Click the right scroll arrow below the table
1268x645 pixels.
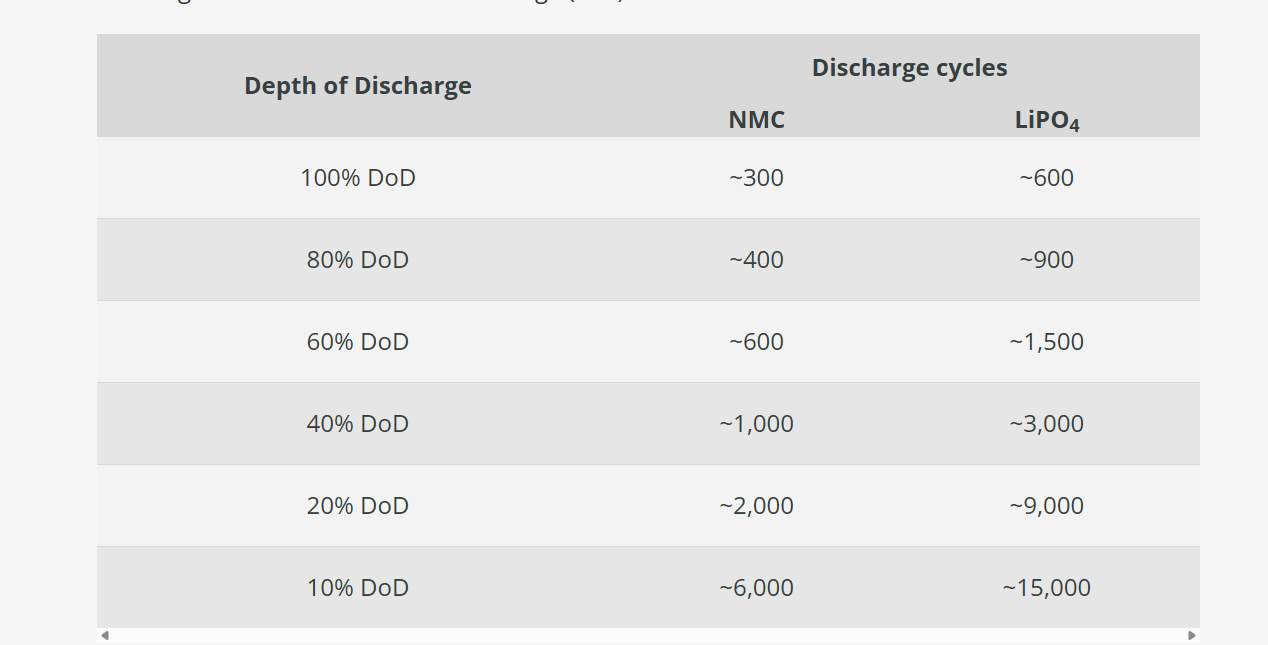[x=1191, y=636]
